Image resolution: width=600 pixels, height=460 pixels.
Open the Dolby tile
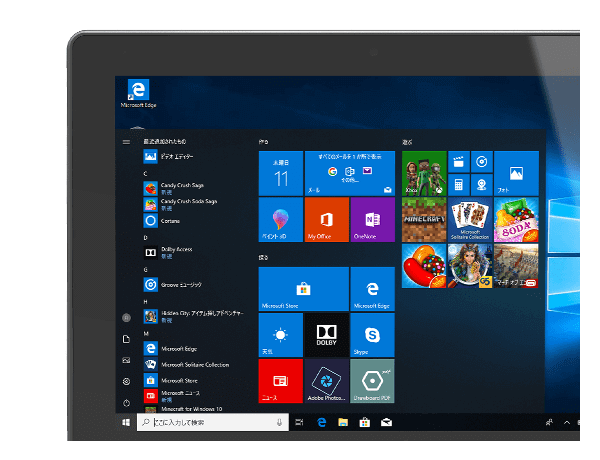coord(327,335)
